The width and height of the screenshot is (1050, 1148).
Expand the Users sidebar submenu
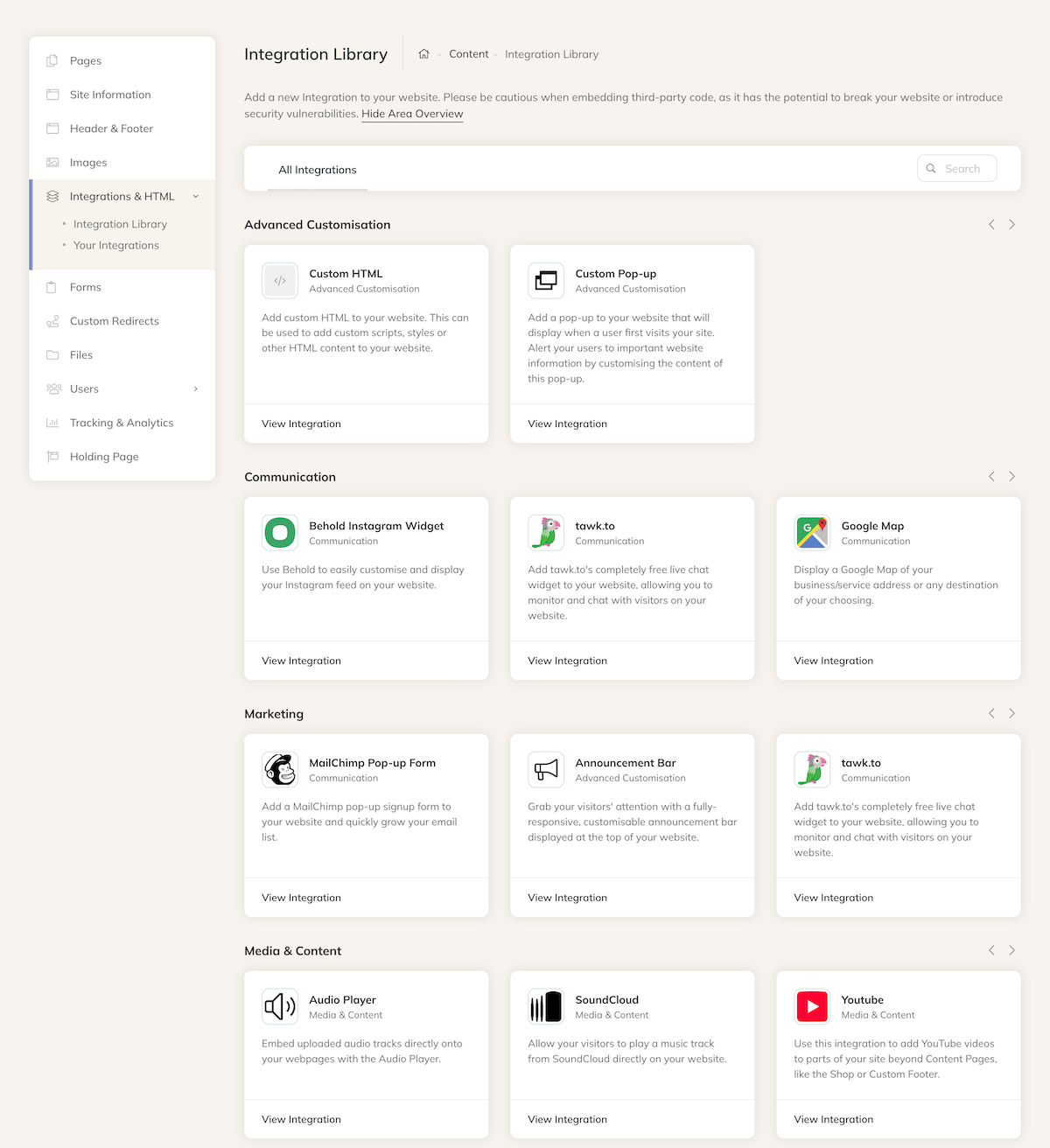pos(196,389)
